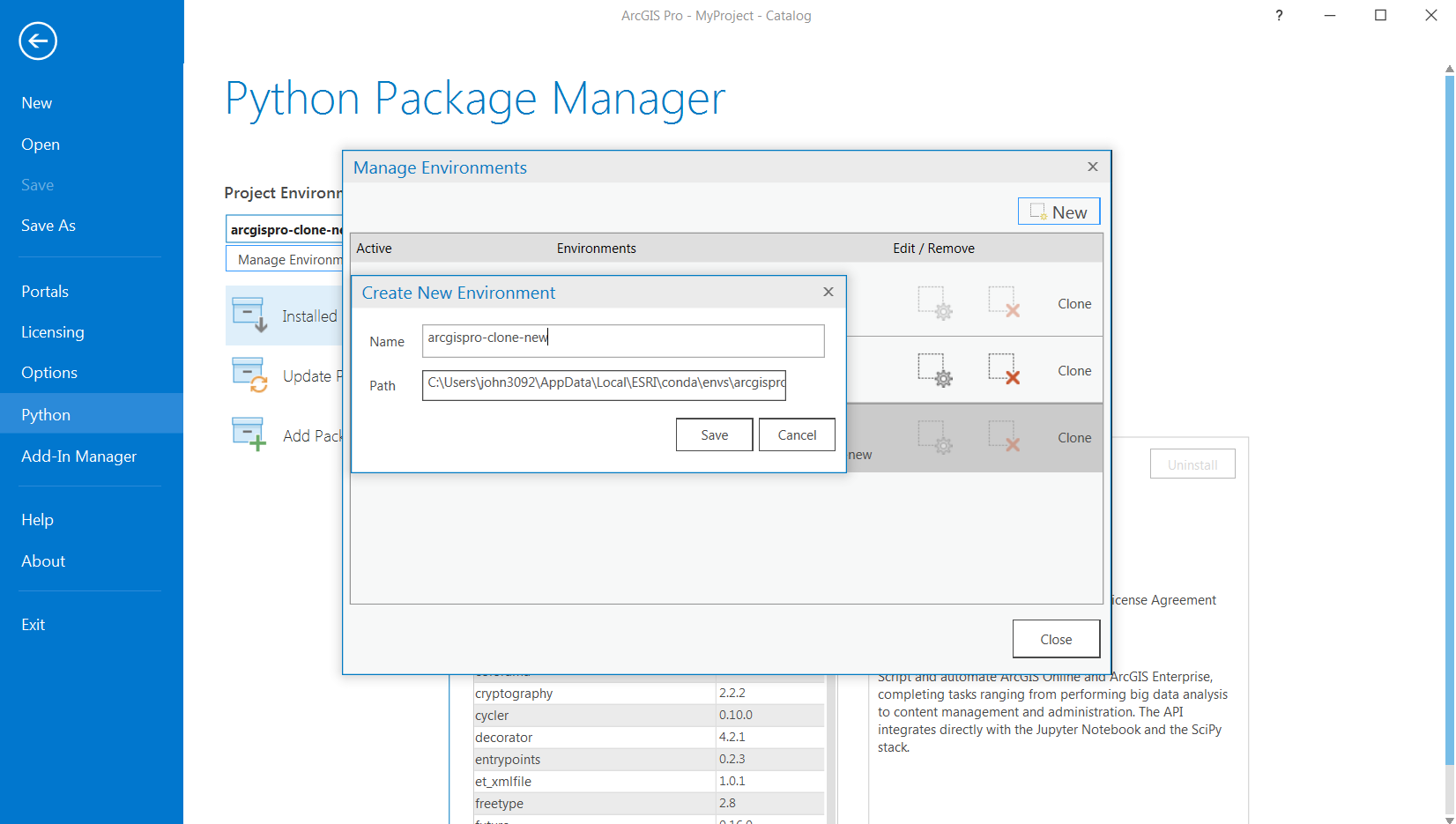Select Open in the sidebar

[41, 145]
